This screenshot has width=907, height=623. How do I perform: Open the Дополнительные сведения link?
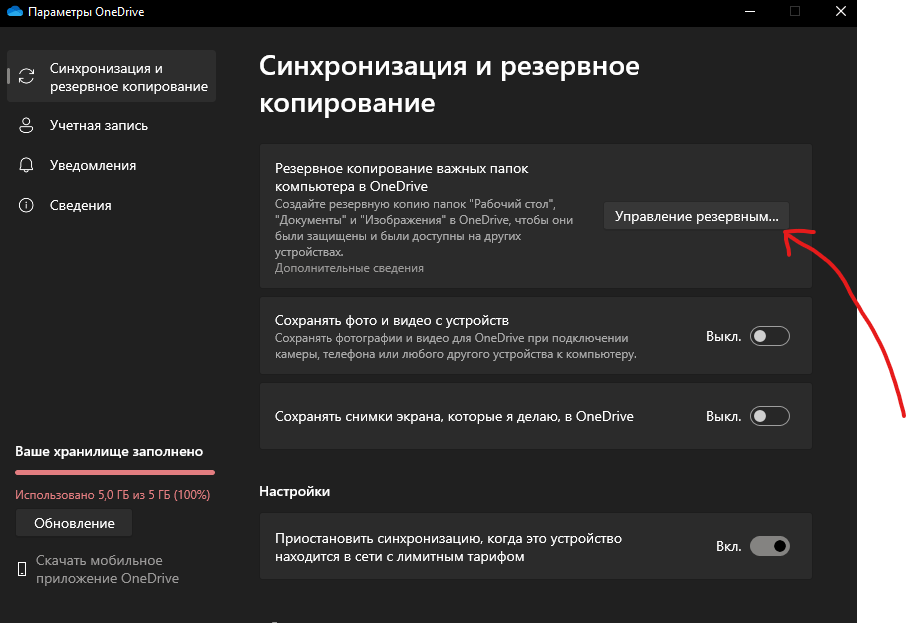click(349, 268)
